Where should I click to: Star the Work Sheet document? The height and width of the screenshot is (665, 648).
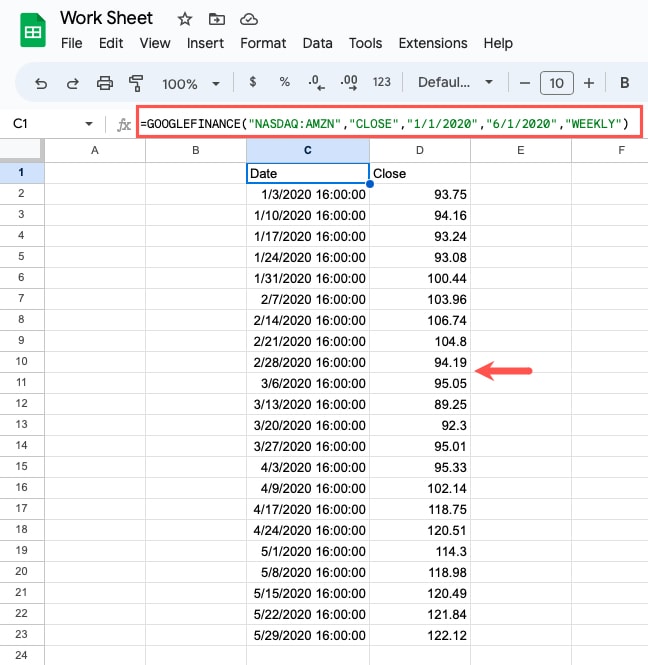(184, 19)
